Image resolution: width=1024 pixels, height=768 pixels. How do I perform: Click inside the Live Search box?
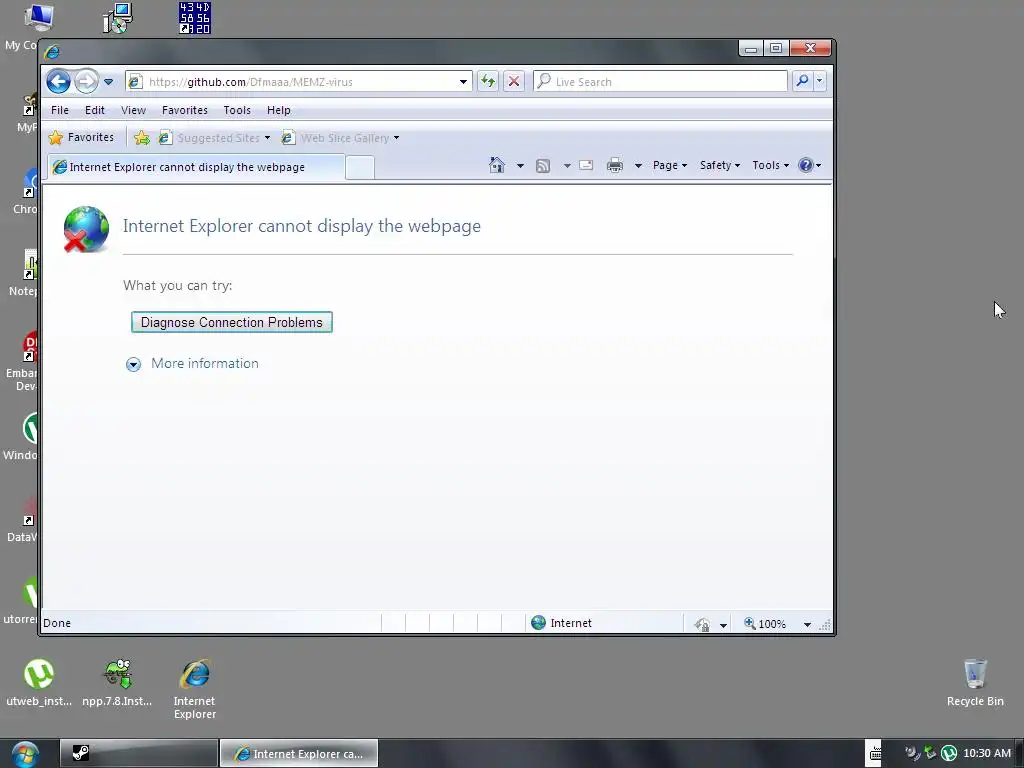tap(660, 82)
